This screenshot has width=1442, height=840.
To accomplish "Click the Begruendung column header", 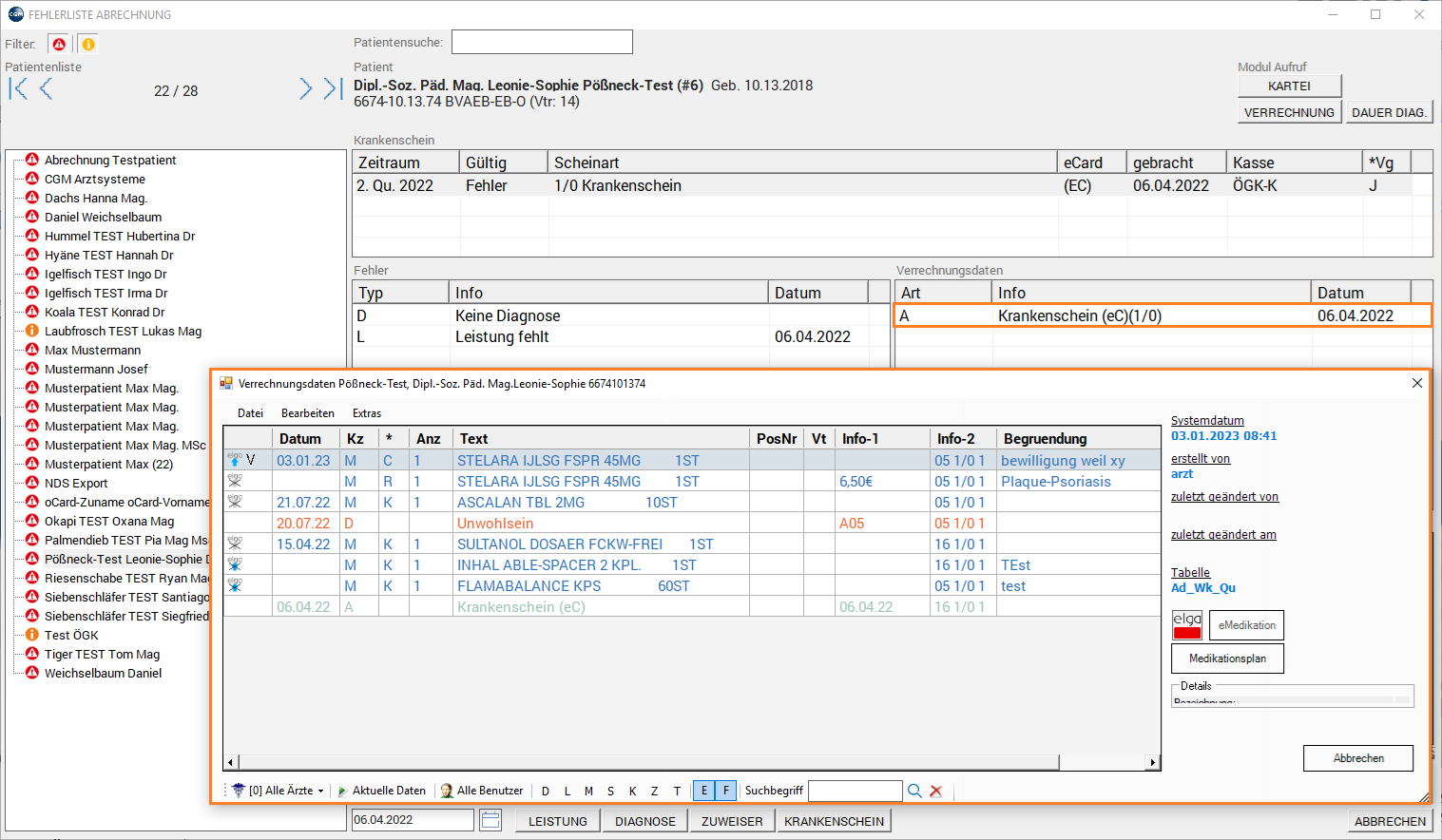I will (1078, 438).
